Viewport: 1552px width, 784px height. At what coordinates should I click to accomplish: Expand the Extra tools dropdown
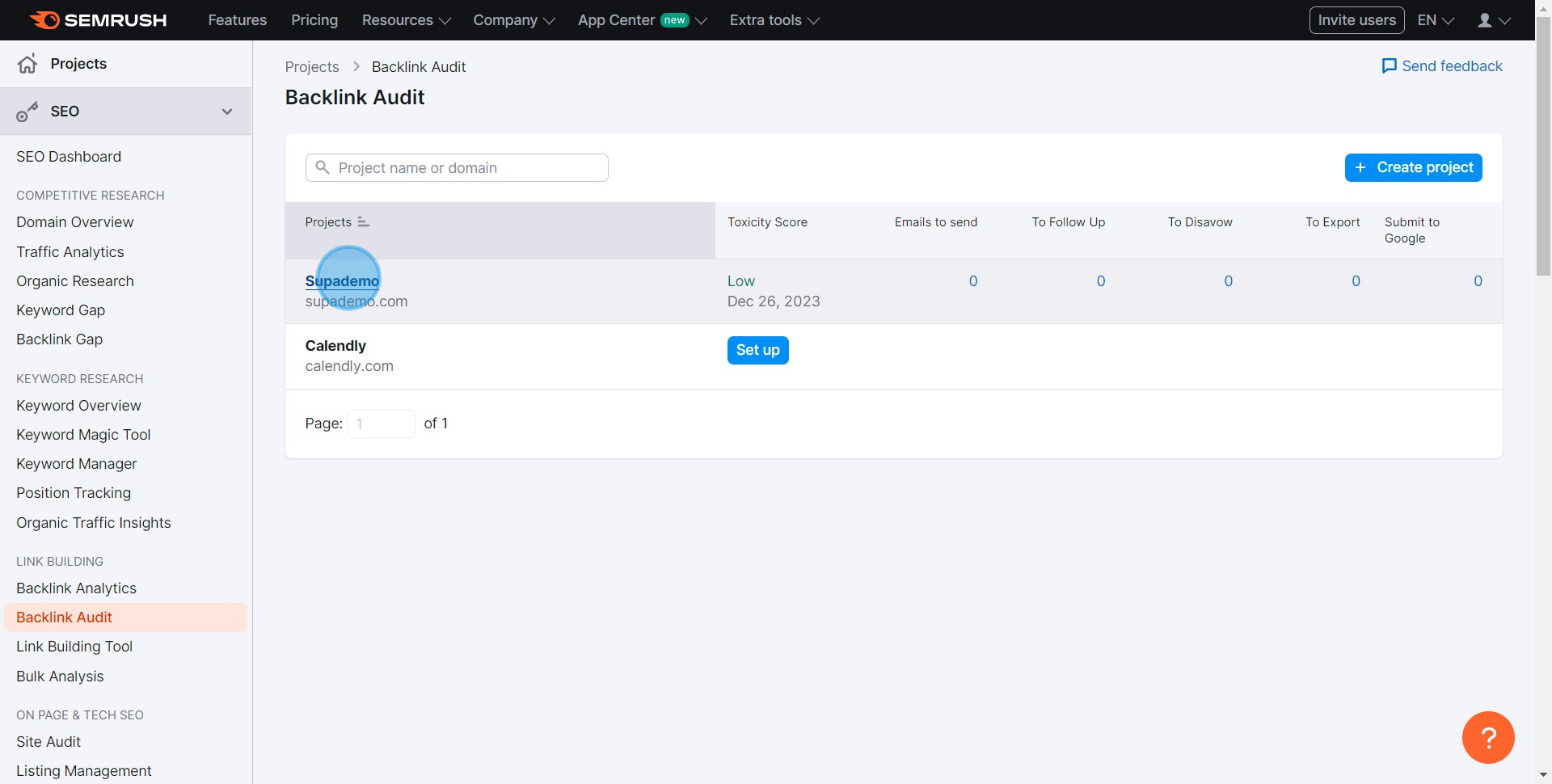[774, 20]
